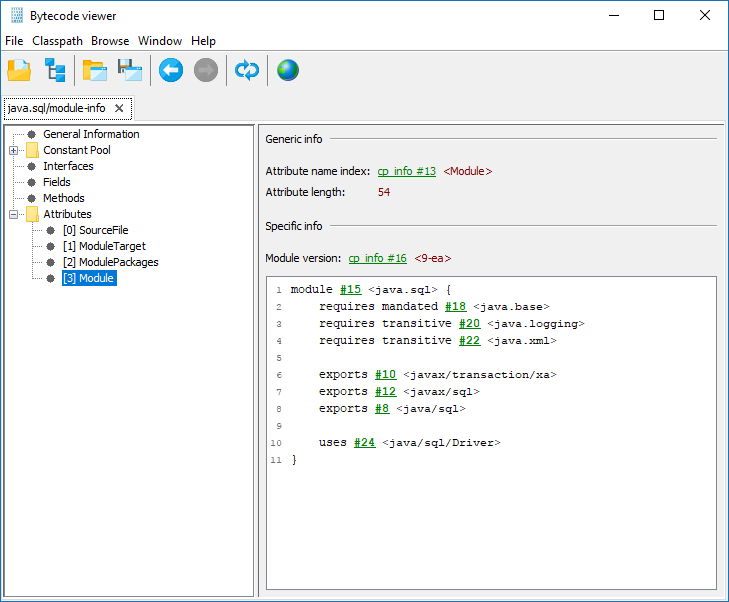Select the General Information node
This screenshot has width=729, height=602.
91,134
